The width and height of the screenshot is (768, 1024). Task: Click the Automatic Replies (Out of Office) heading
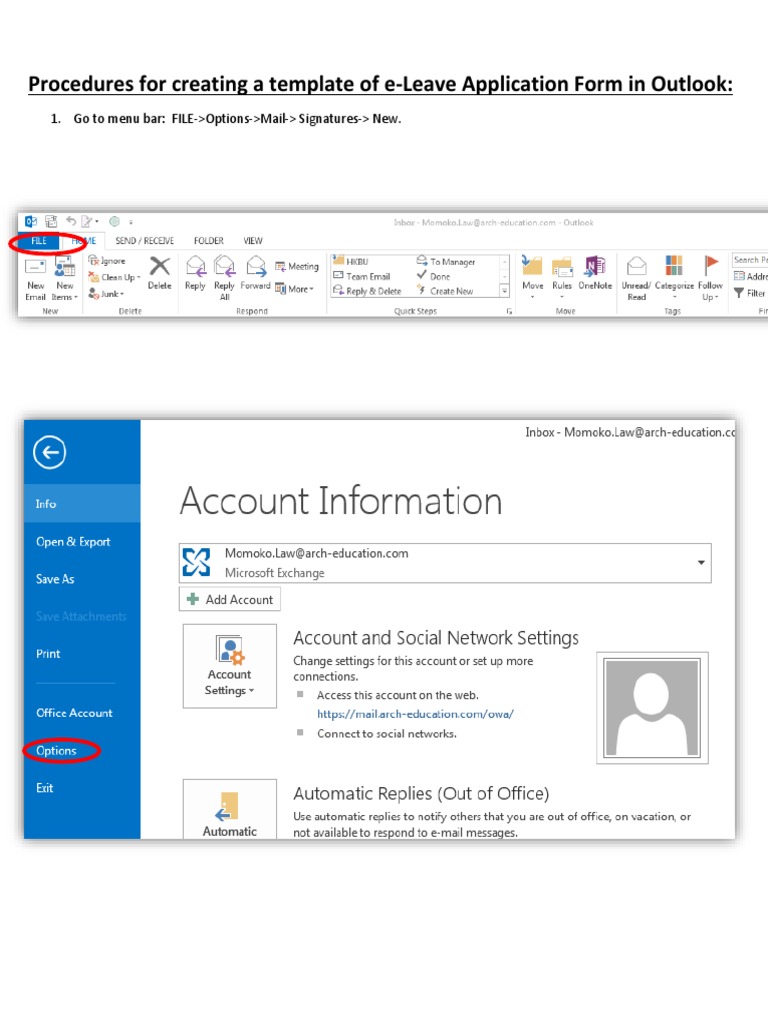pos(421,793)
